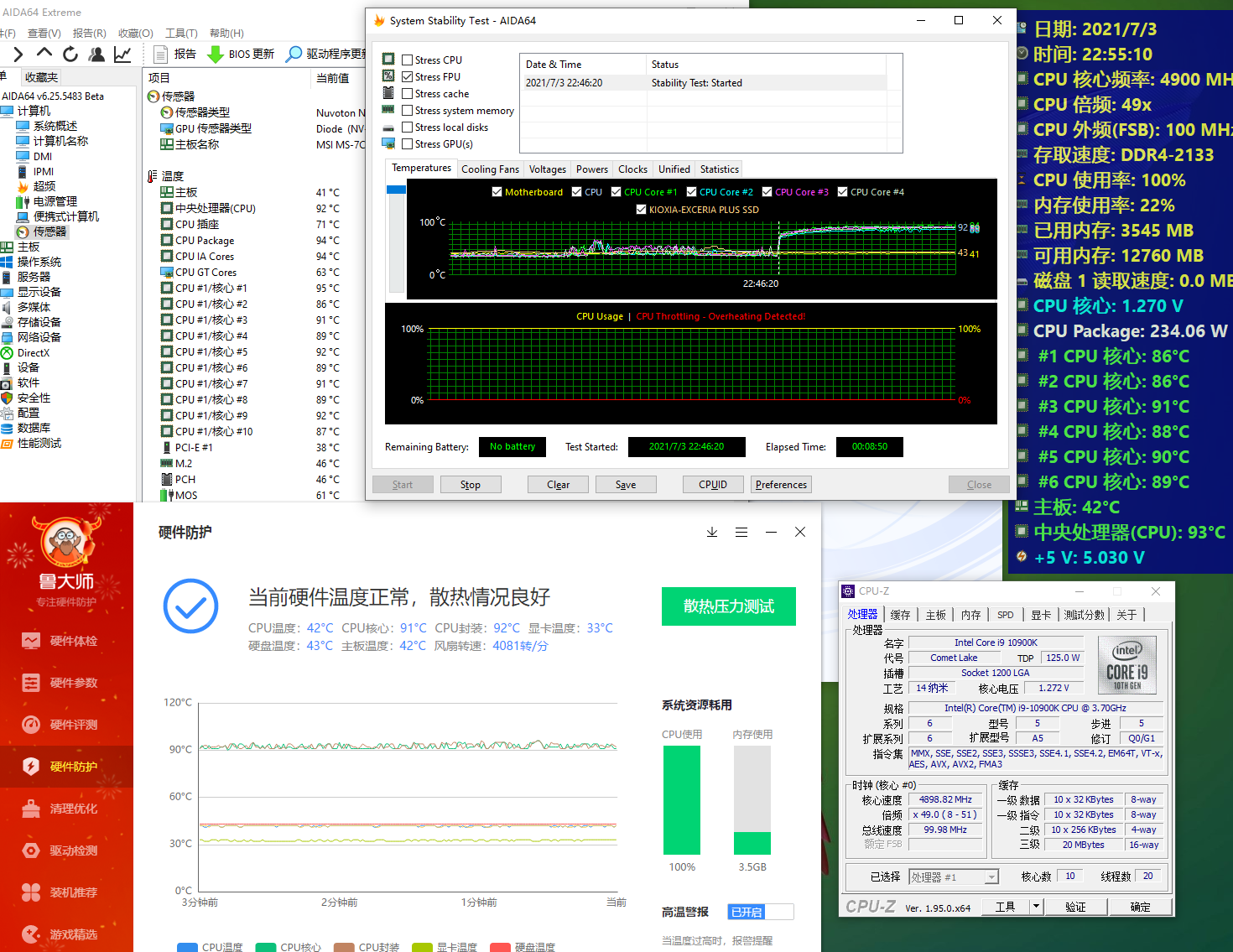Viewport: 1233px width, 952px height.
Task: Select 传感器 item in AIDA64 tree
Action: (42, 231)
